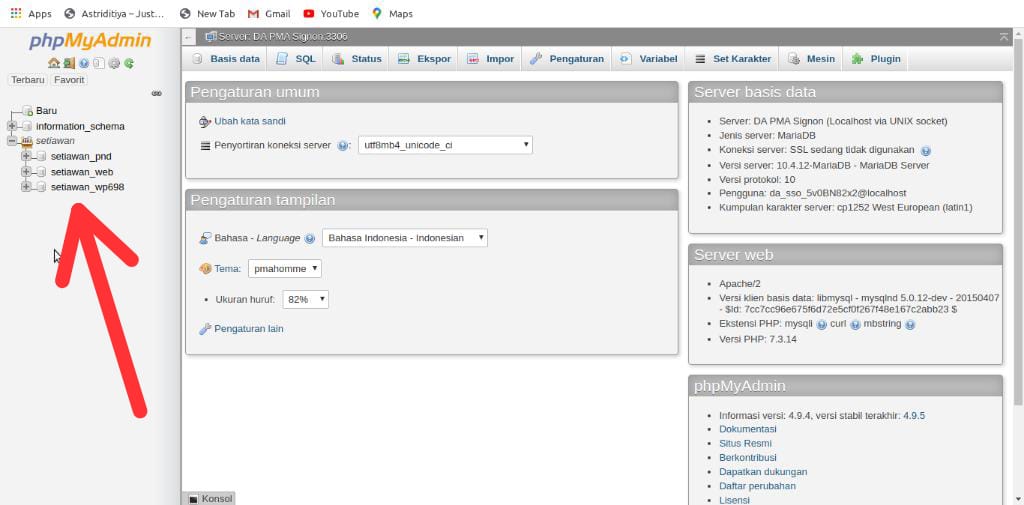
Task: Open Daftar perubahan link
Action: click(x=758, y=486)
